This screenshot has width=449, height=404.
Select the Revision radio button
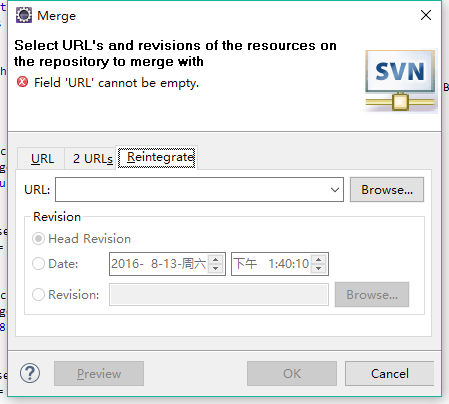click(x=38, y=295)
